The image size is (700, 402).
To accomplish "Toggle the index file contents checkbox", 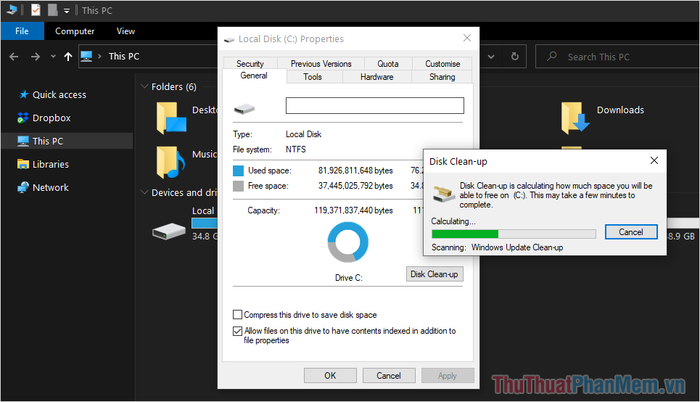I will (238, 331).
